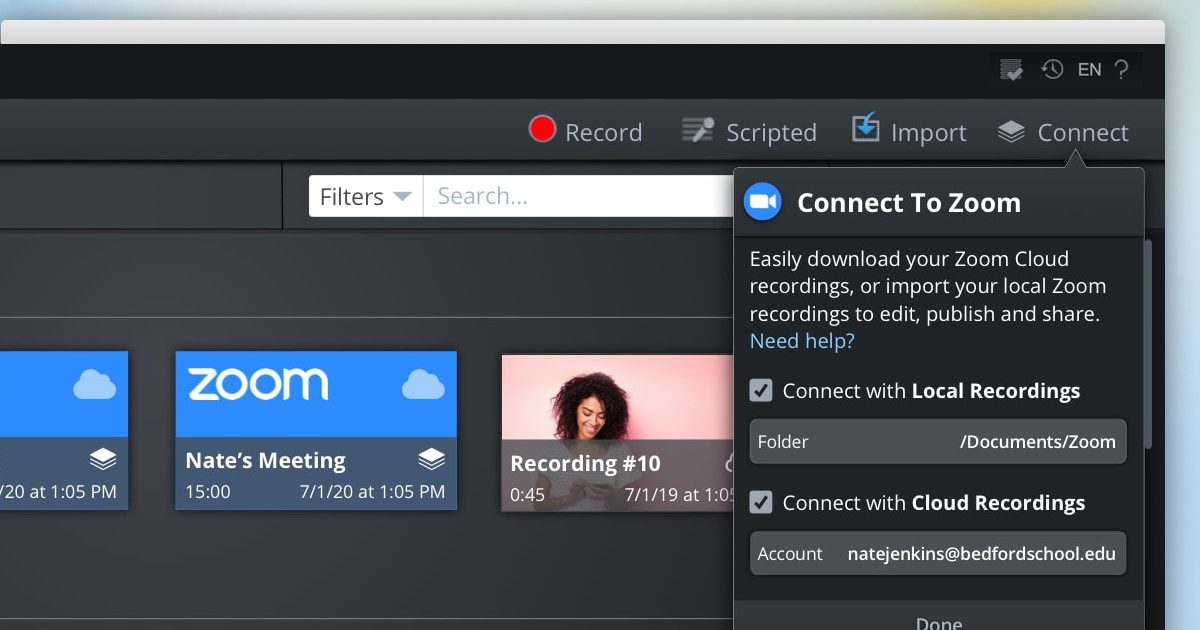Click the blue Zoom camera logo
Image resolution: width=1200 pixels, height=630 pixels.
(763, 202)
